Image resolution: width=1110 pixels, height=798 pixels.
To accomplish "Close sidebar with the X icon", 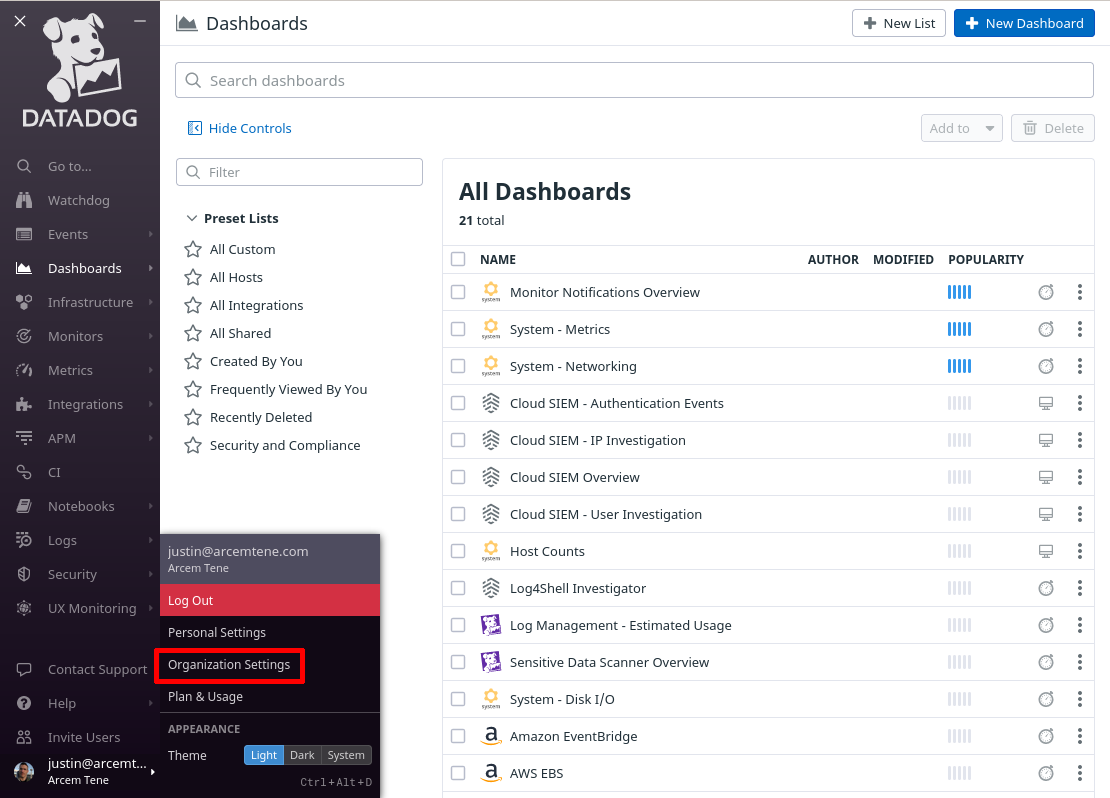I will click(x=20, y=21).
